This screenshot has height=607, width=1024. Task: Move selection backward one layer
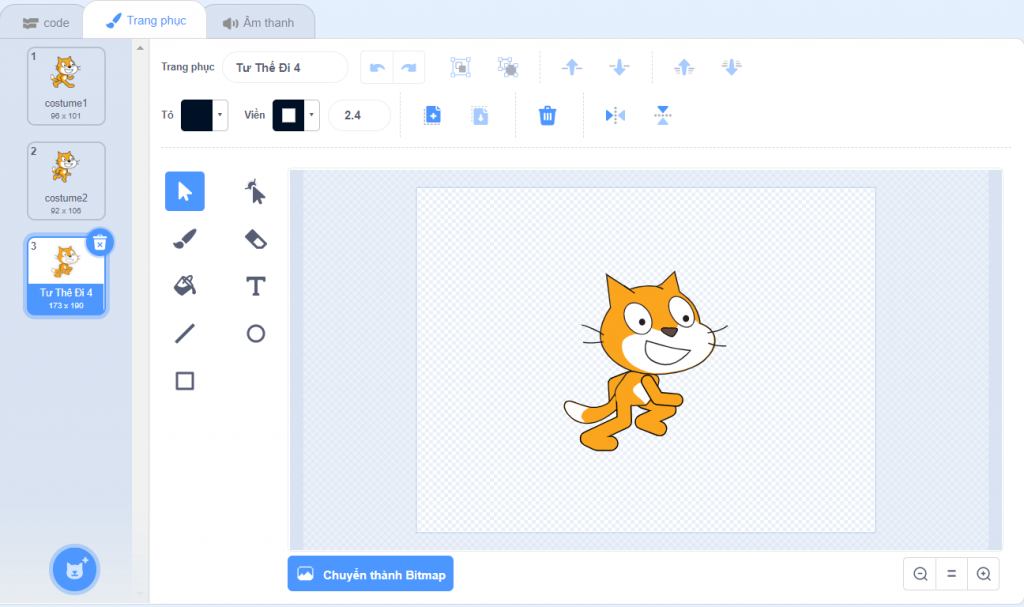(619, 67)
